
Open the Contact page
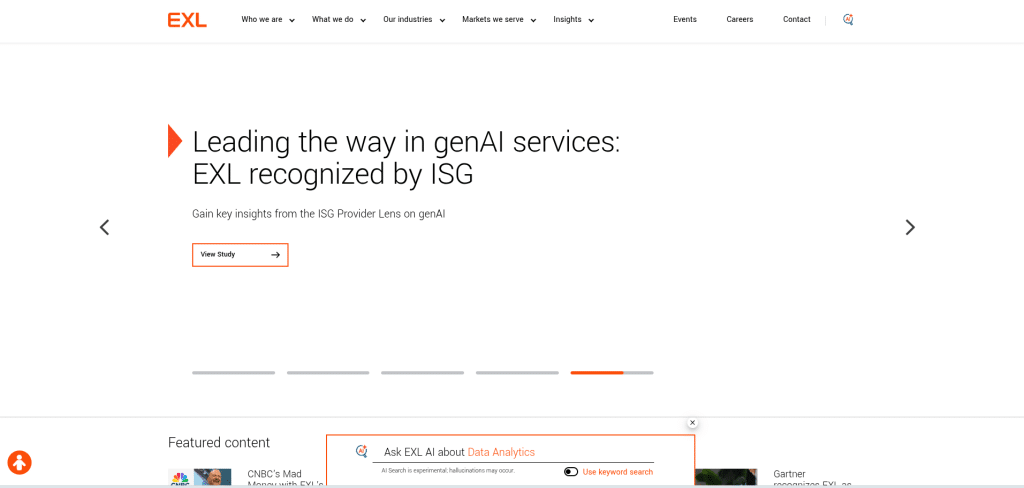click(x=797, y=20)
